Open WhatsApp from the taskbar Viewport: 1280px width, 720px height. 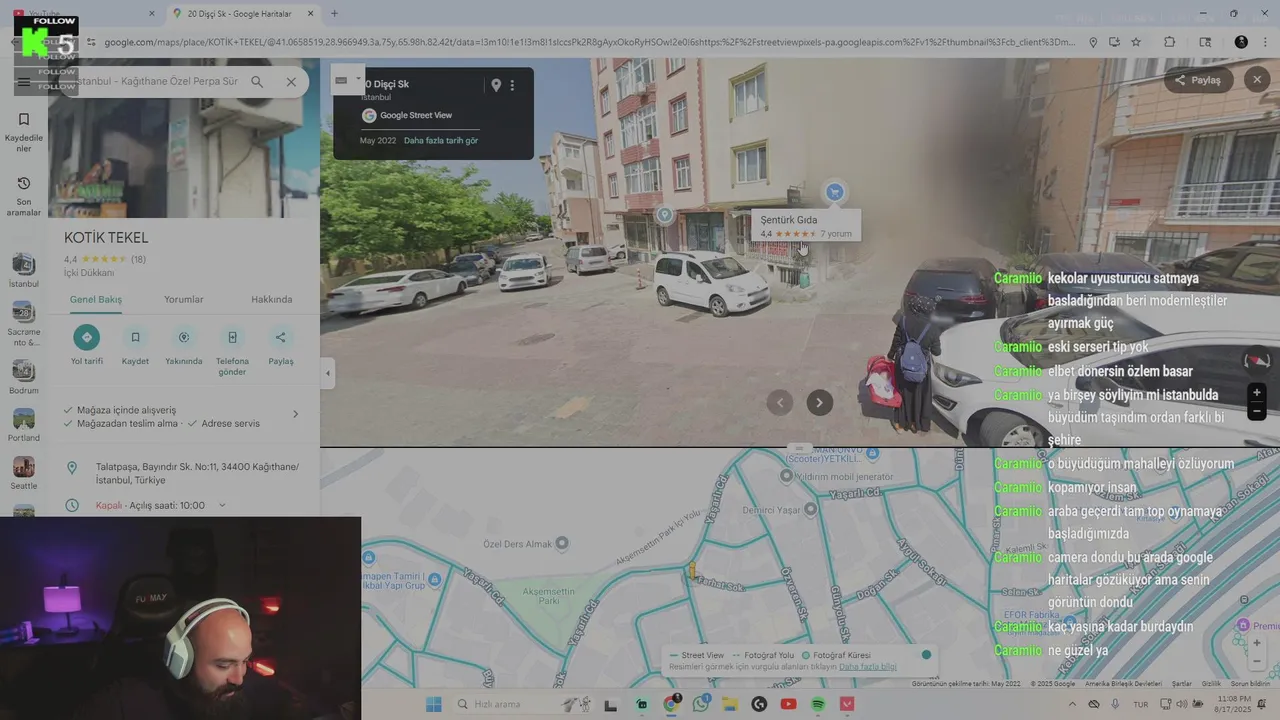pos(700,704)
